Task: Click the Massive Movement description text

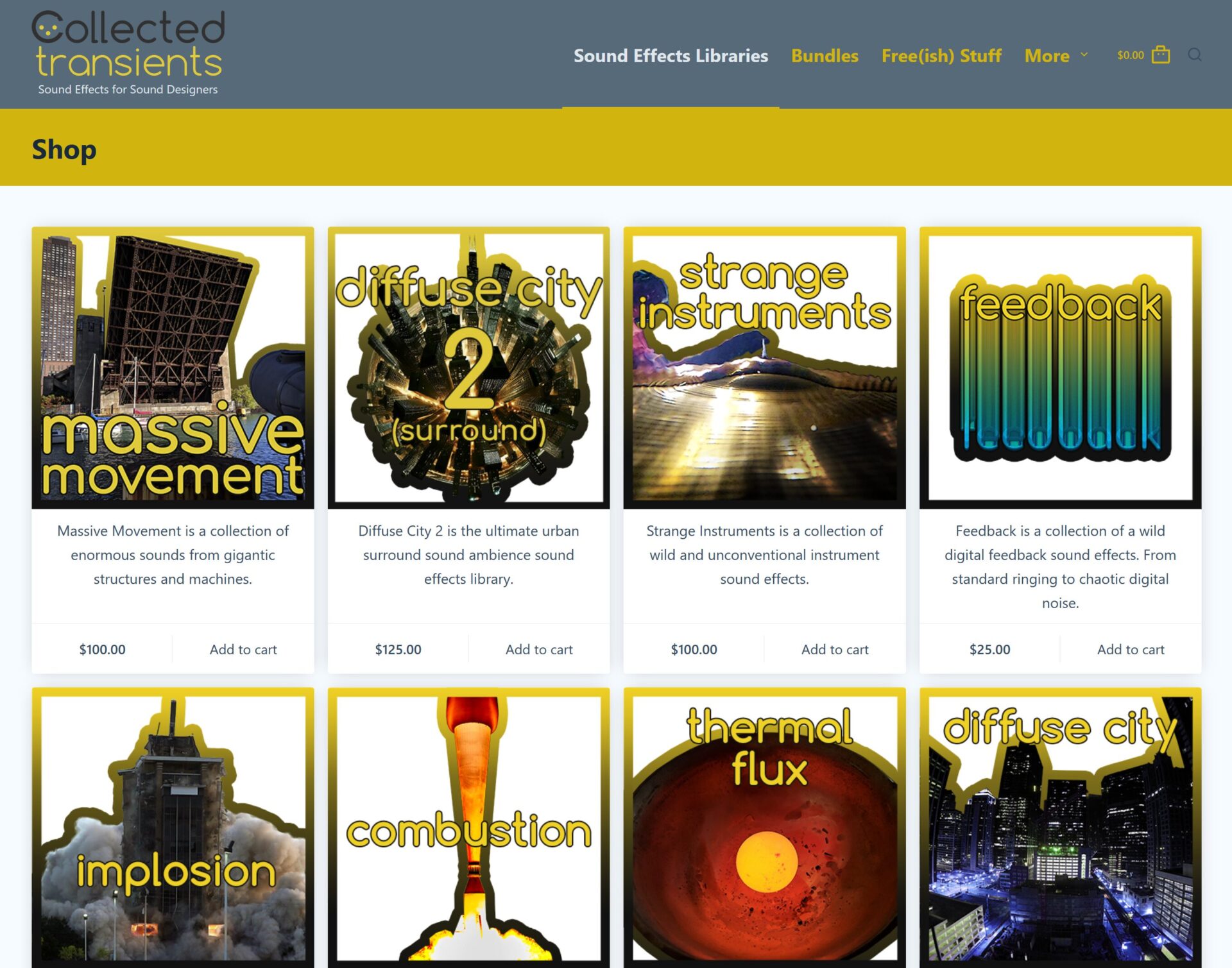Action: pyautogui.click(x=173, y=555)
